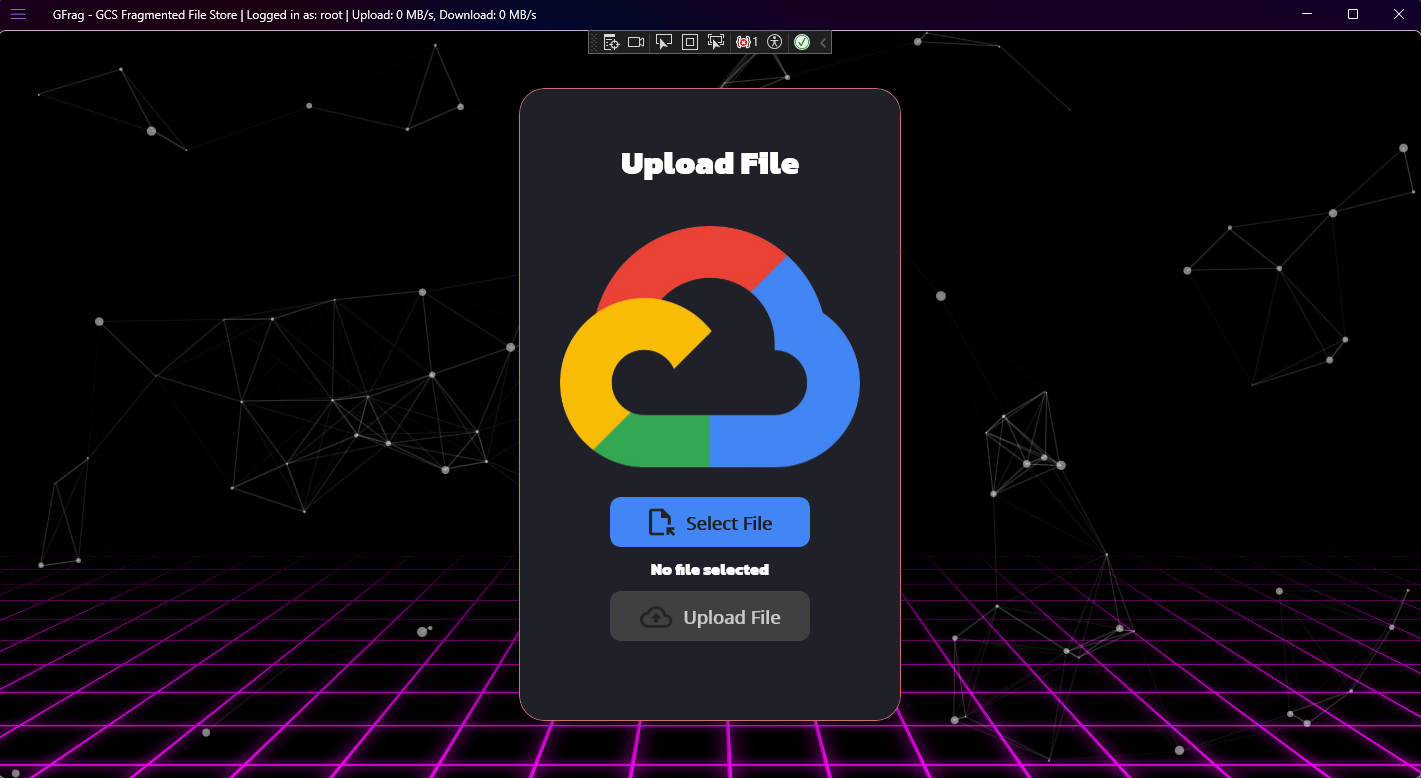Click the 'No file selected' status text
The height and width of the screenshot is (778, 1421).
[x=710, y=569]
